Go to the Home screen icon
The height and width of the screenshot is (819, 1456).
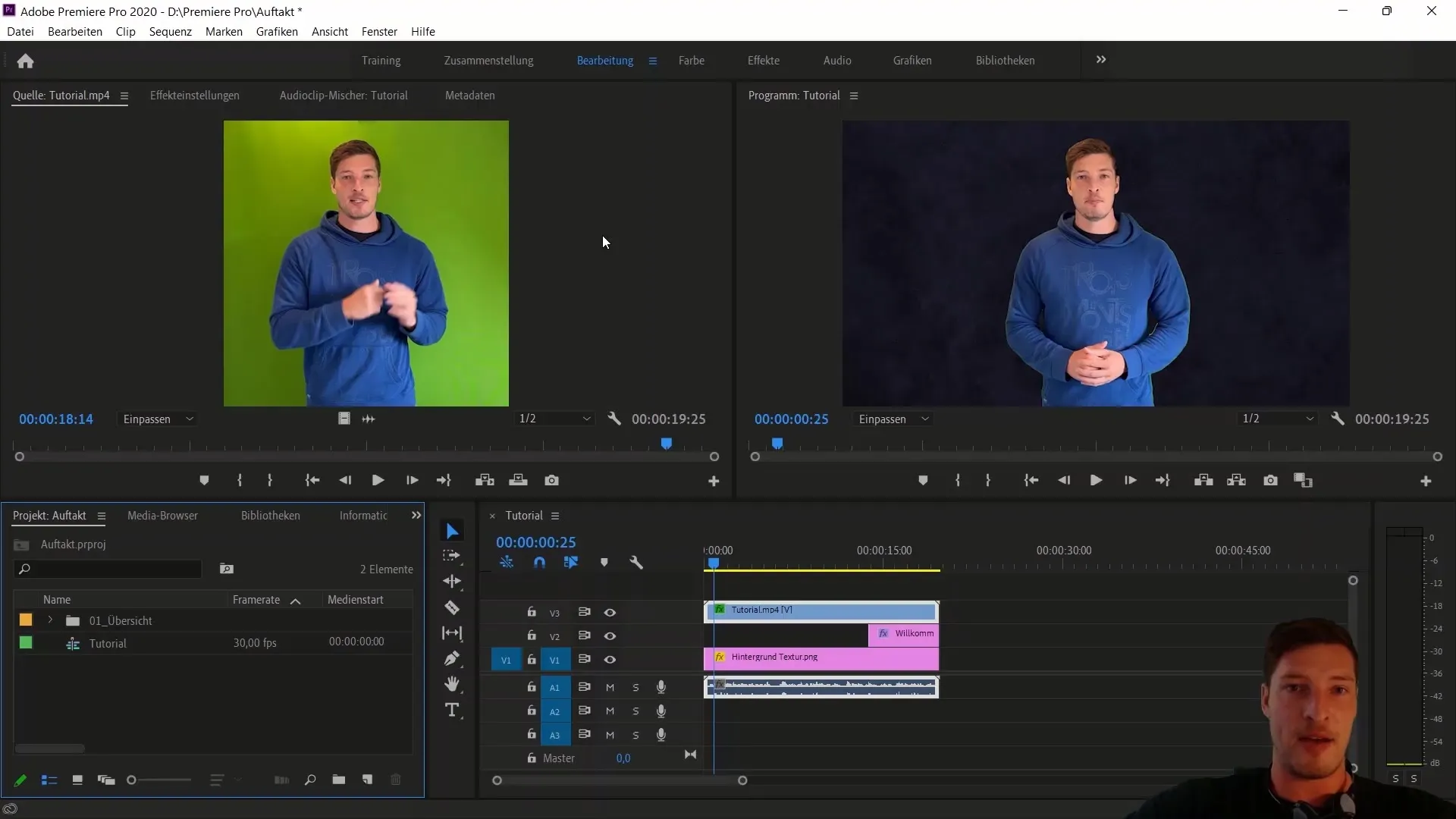click(25, 61)
